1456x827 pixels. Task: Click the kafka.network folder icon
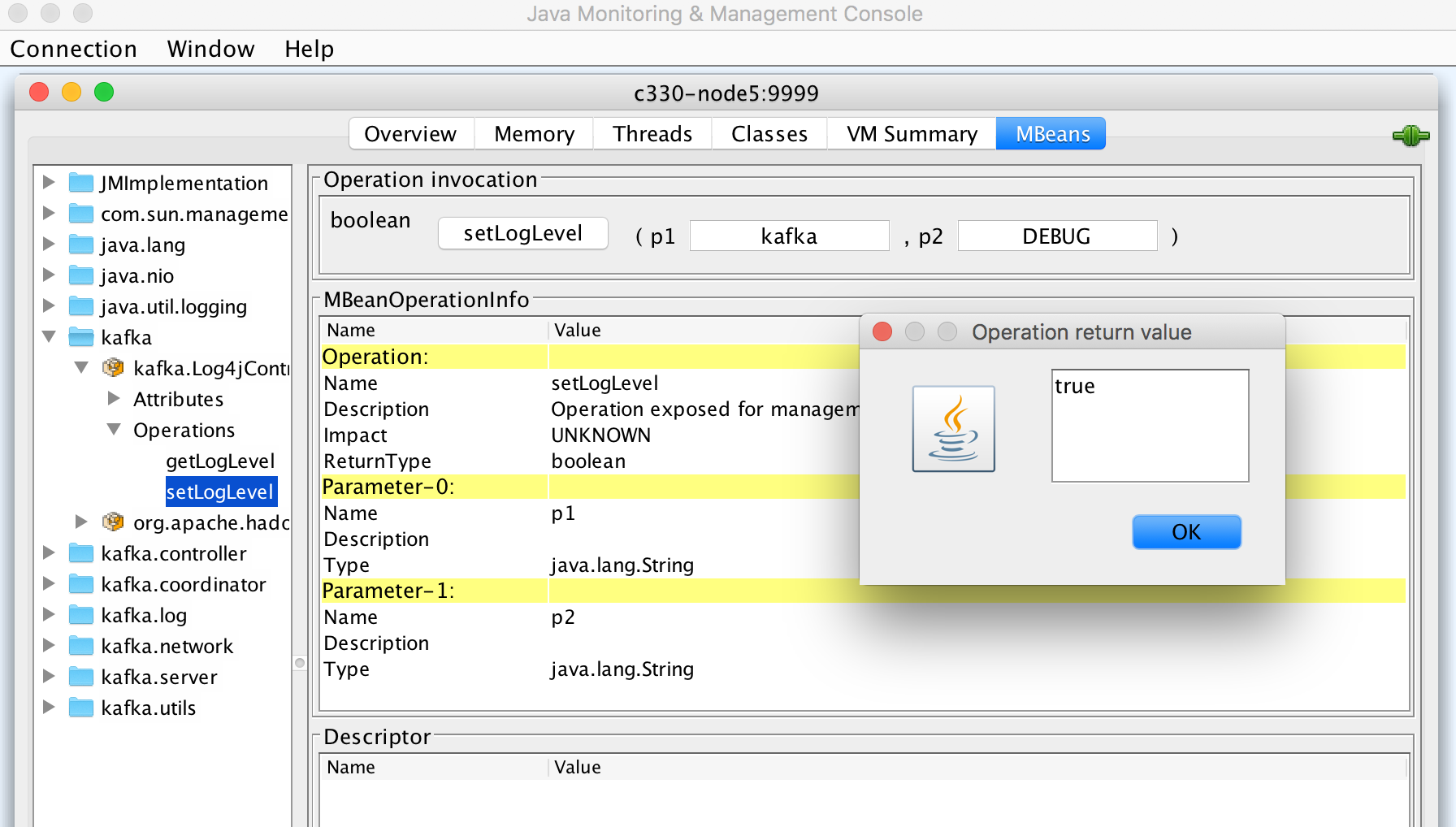point(81,646)
